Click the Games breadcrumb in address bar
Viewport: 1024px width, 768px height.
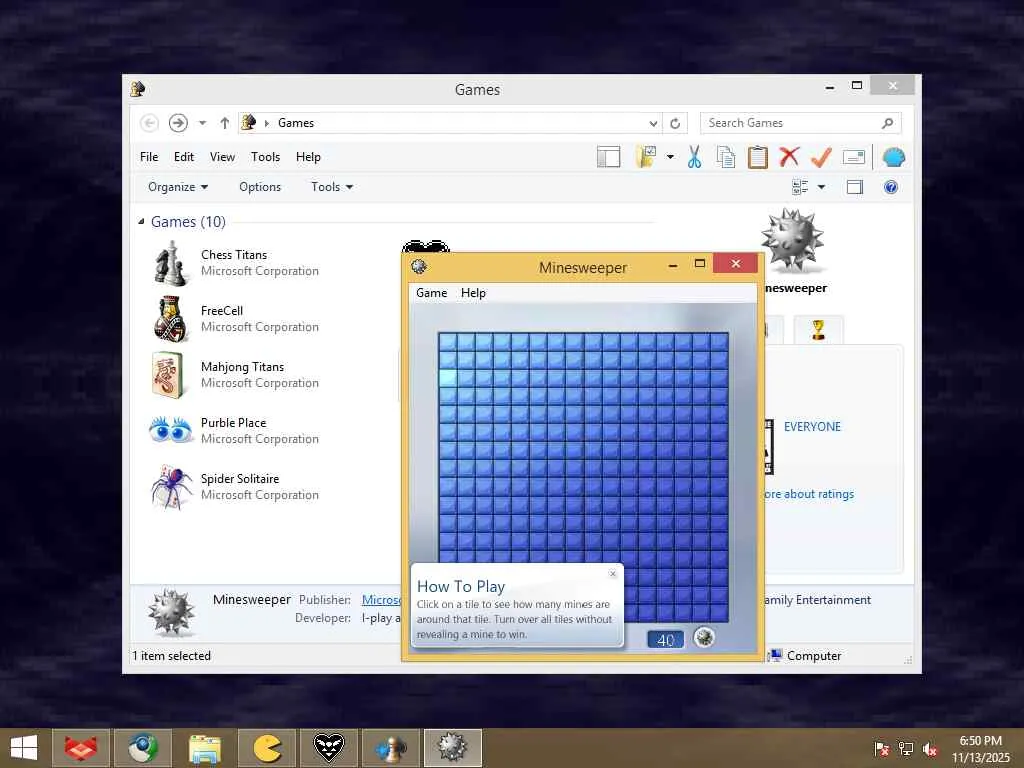tap(296, 123)
